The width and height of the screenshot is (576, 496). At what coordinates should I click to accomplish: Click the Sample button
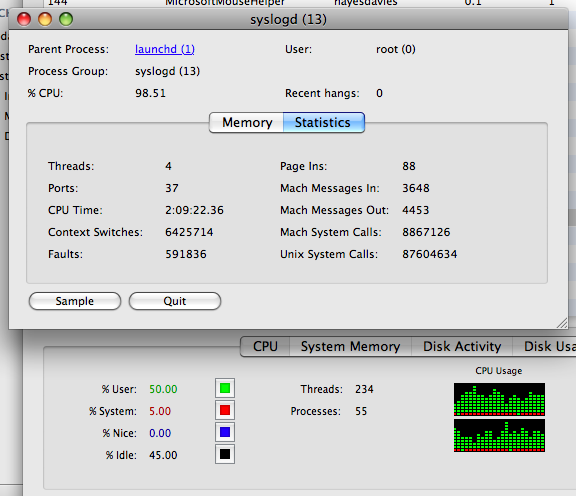pos(75,301)
